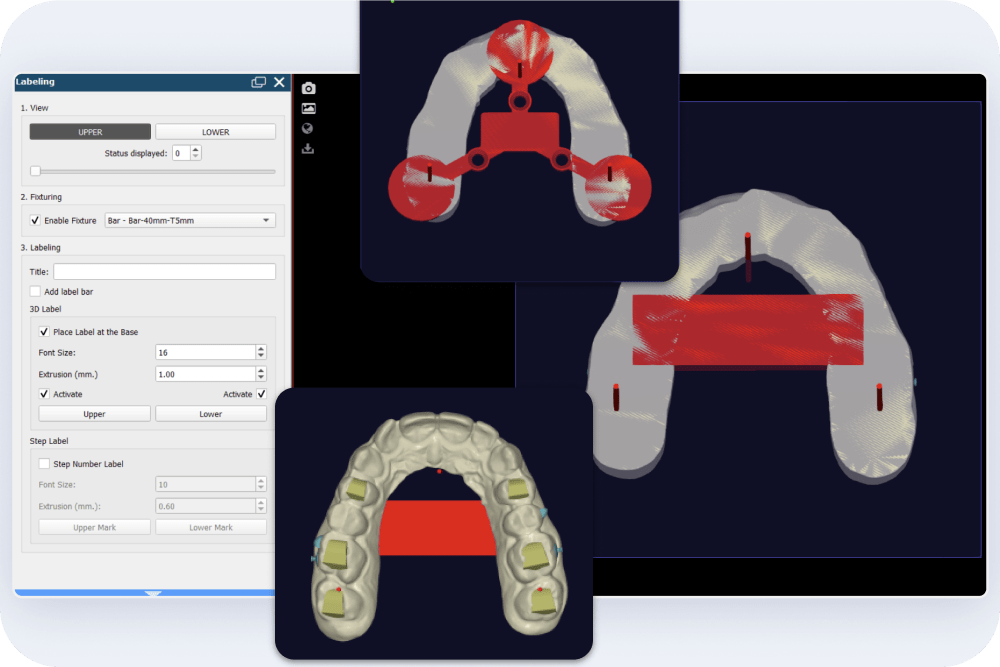The width and height of the screenshot is (1000, 667).
Task: Close the Labeling panel
Action: tap(279, 82)
